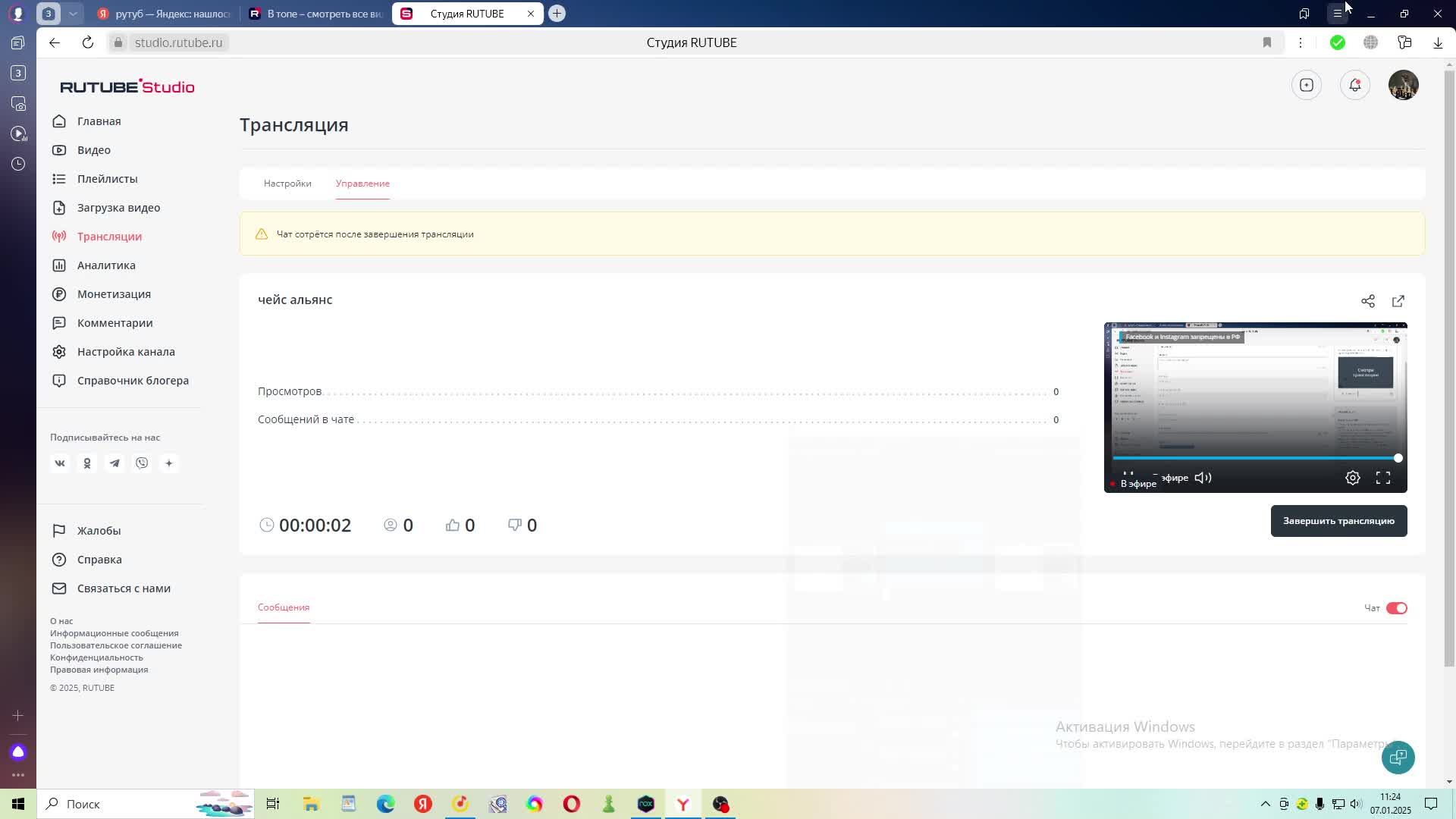
Task: Click Завершить трансляцию button
Action: pyautogui.click(x=1338, y=521)
